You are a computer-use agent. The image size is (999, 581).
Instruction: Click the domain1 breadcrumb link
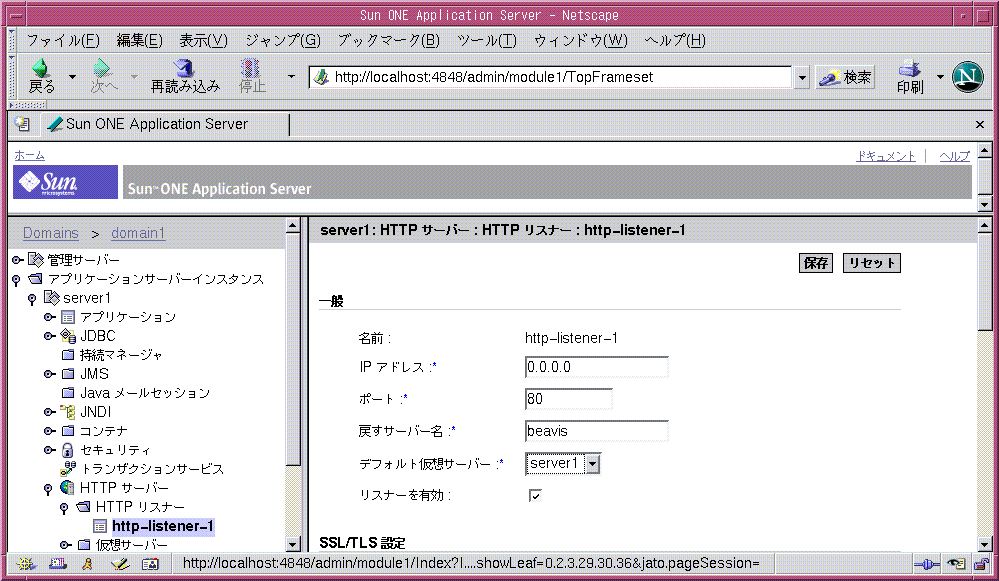click(x=138, y=233)
